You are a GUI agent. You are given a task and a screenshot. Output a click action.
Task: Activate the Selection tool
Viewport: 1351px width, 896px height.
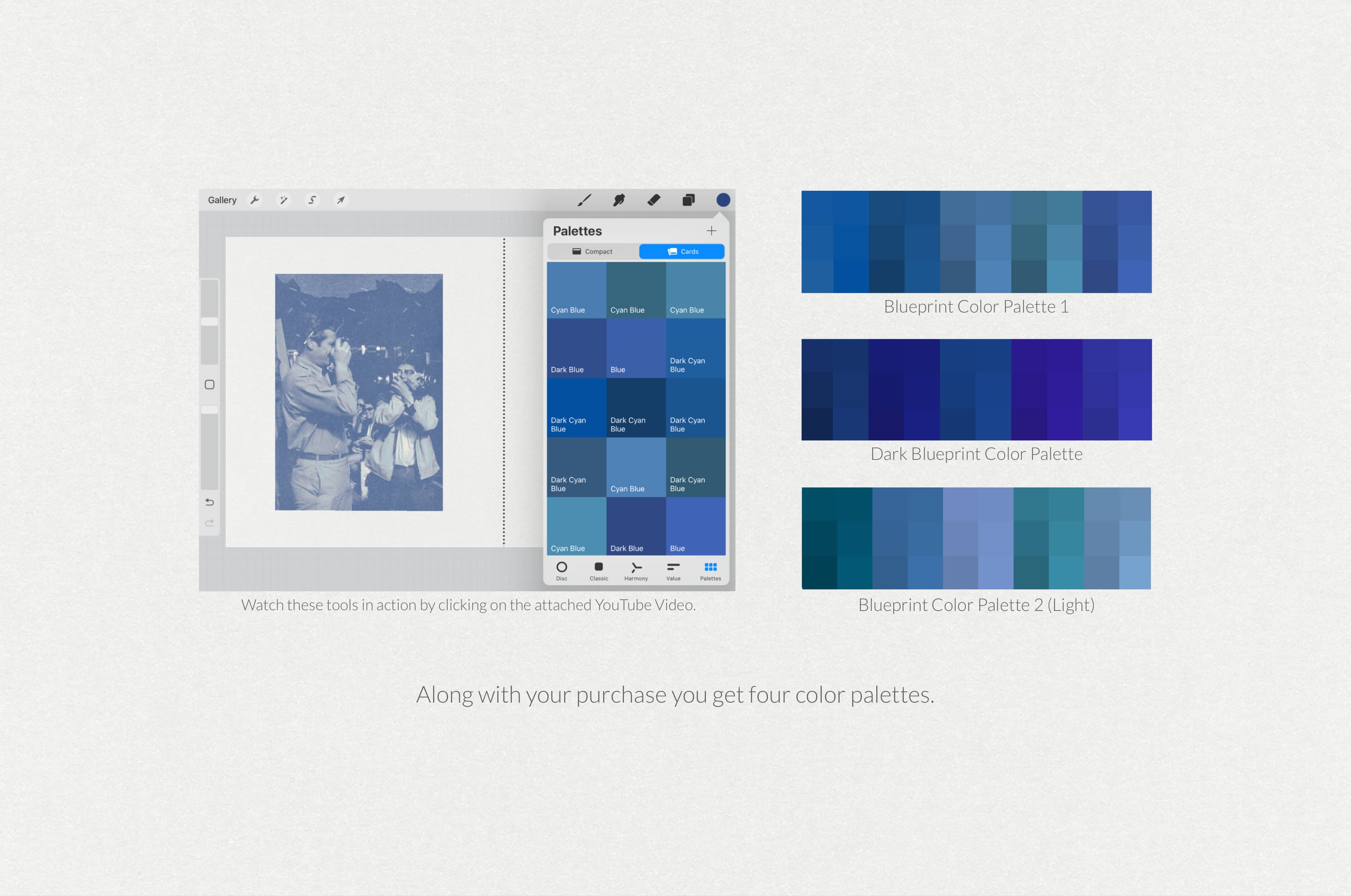coord(312,200)
